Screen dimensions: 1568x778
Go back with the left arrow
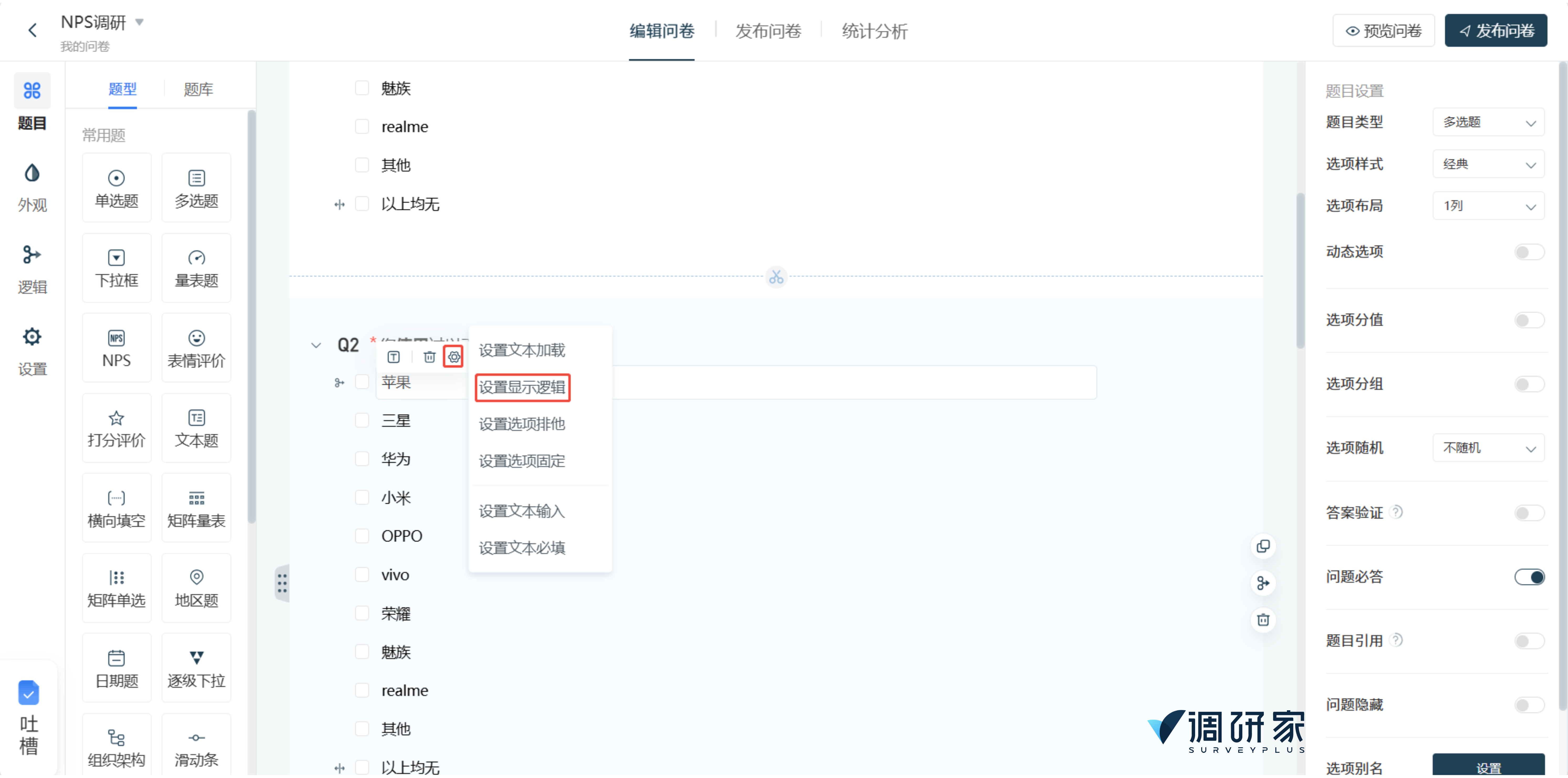[33, 30]
